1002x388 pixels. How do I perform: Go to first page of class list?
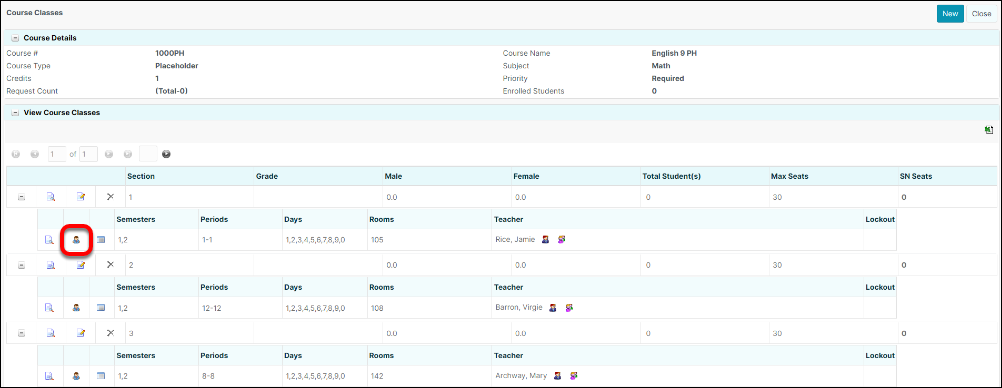16,154
